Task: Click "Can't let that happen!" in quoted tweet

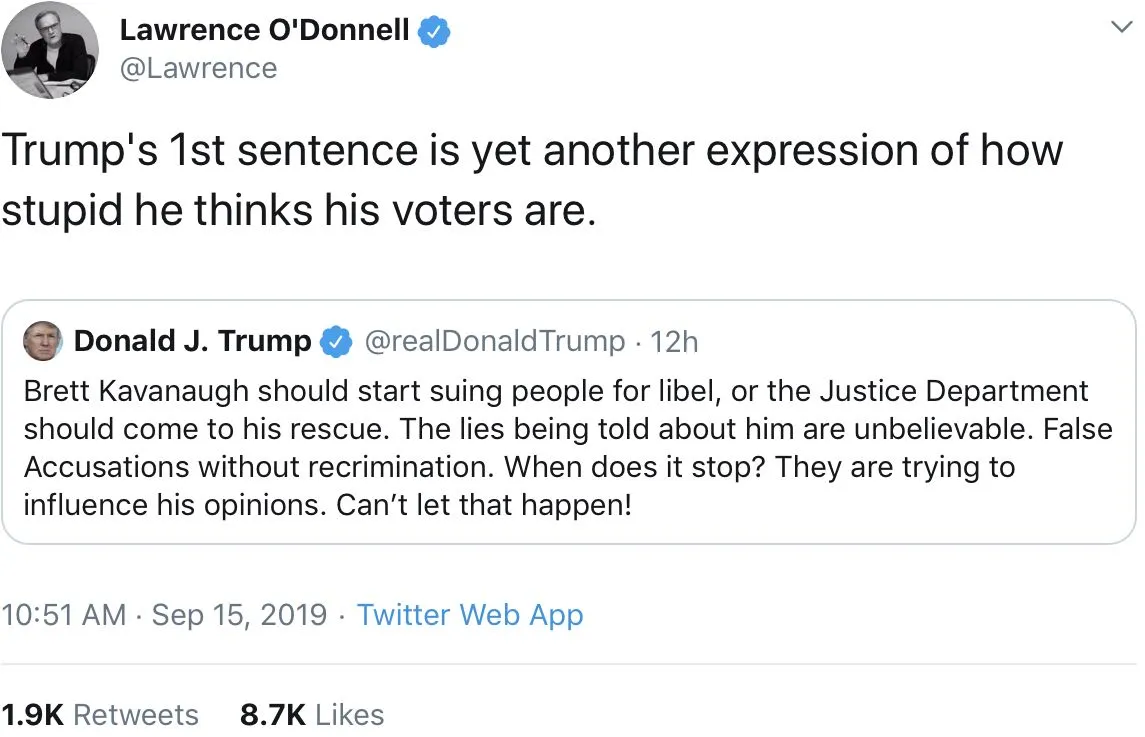Action: 483,504
